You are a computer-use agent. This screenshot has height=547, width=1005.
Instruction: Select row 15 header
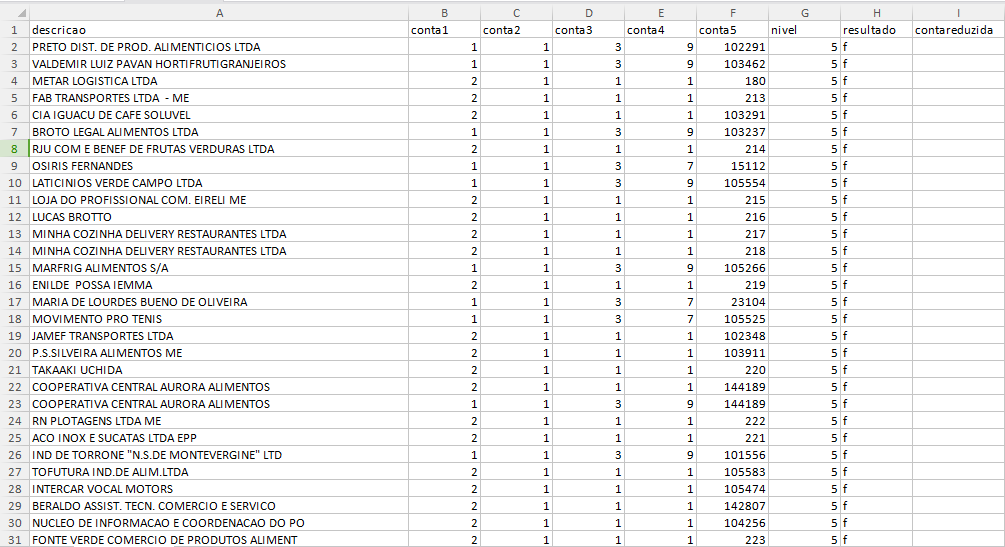pos(14,268)
